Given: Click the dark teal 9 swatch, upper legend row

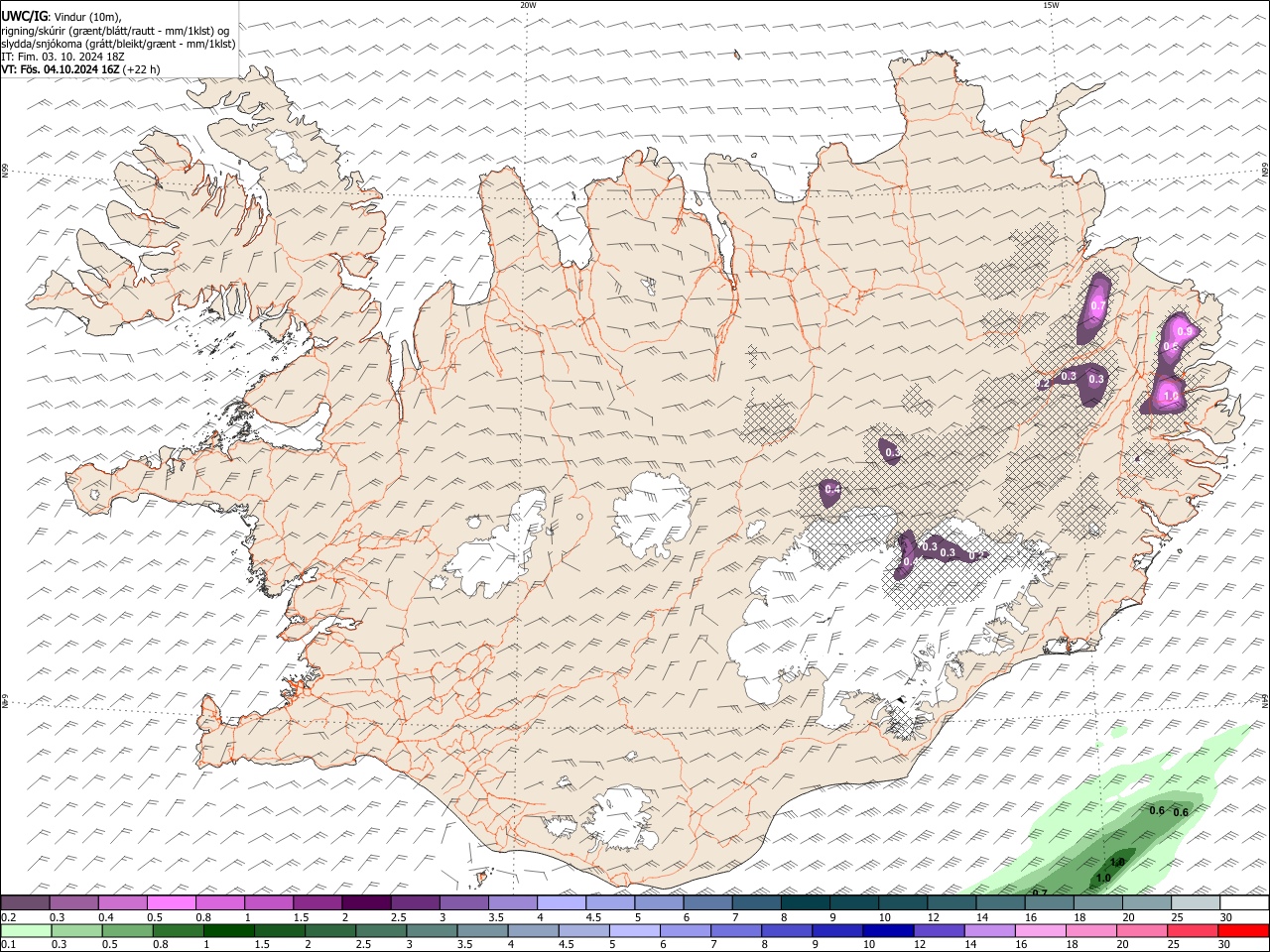Looking at the screenshot, I should pos(854,902).
